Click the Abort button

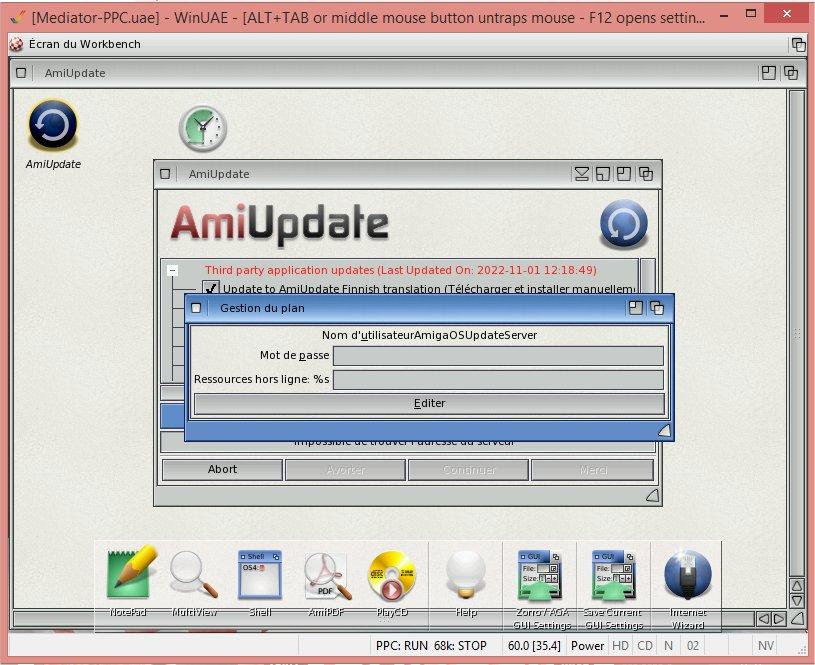pos(222,470)
